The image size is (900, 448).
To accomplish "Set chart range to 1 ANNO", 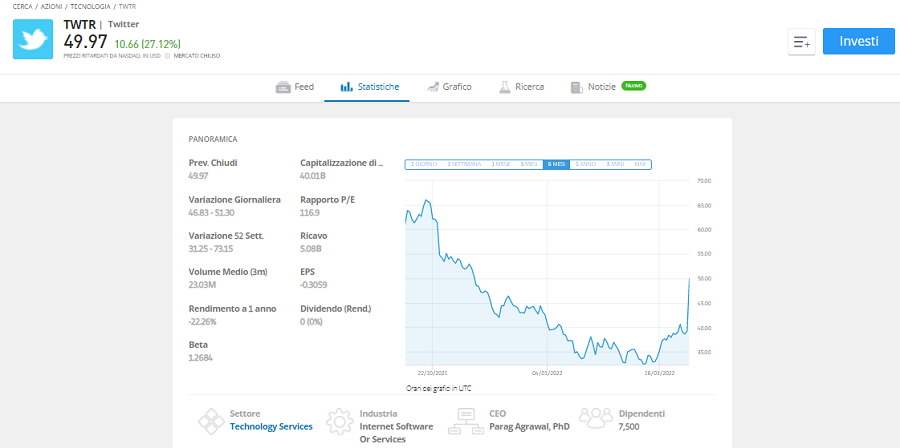I will click(x=585, y=164).
